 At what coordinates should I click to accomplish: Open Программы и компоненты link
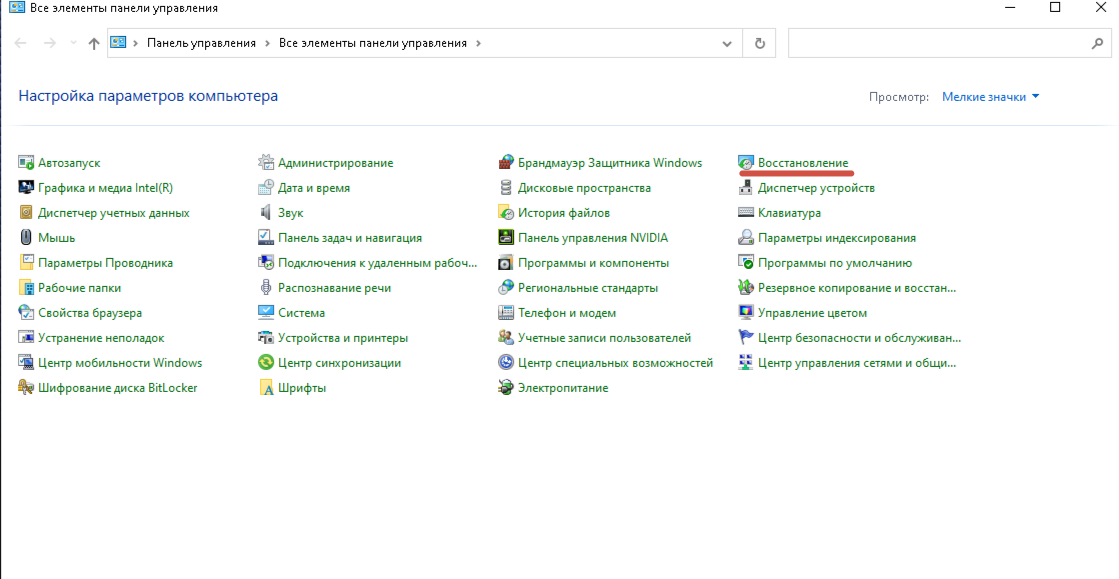[x=593, y=263]
